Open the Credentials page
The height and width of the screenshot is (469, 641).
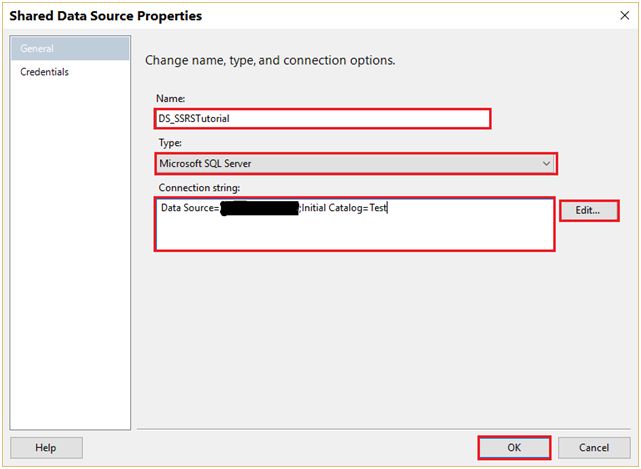(45, 72)
